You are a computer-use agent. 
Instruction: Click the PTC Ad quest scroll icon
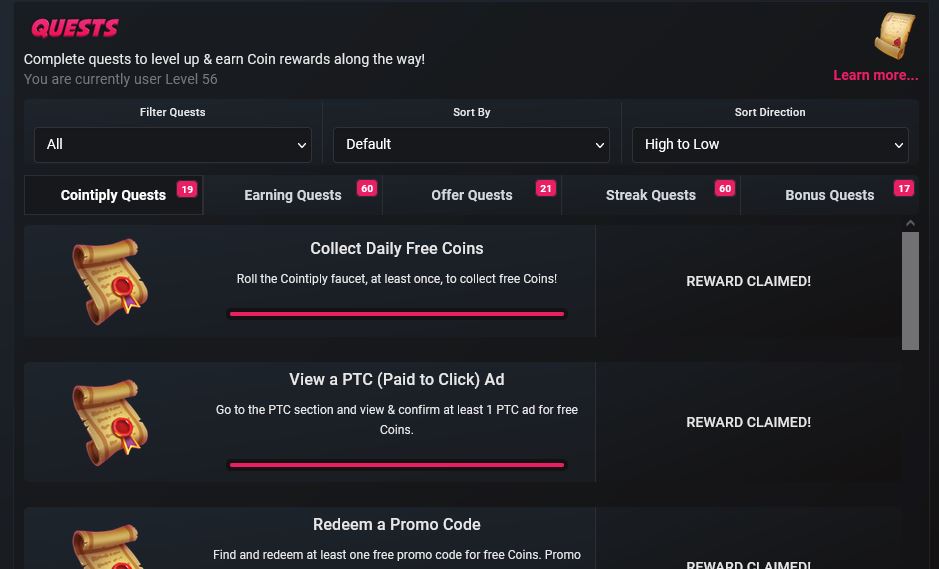110,422
